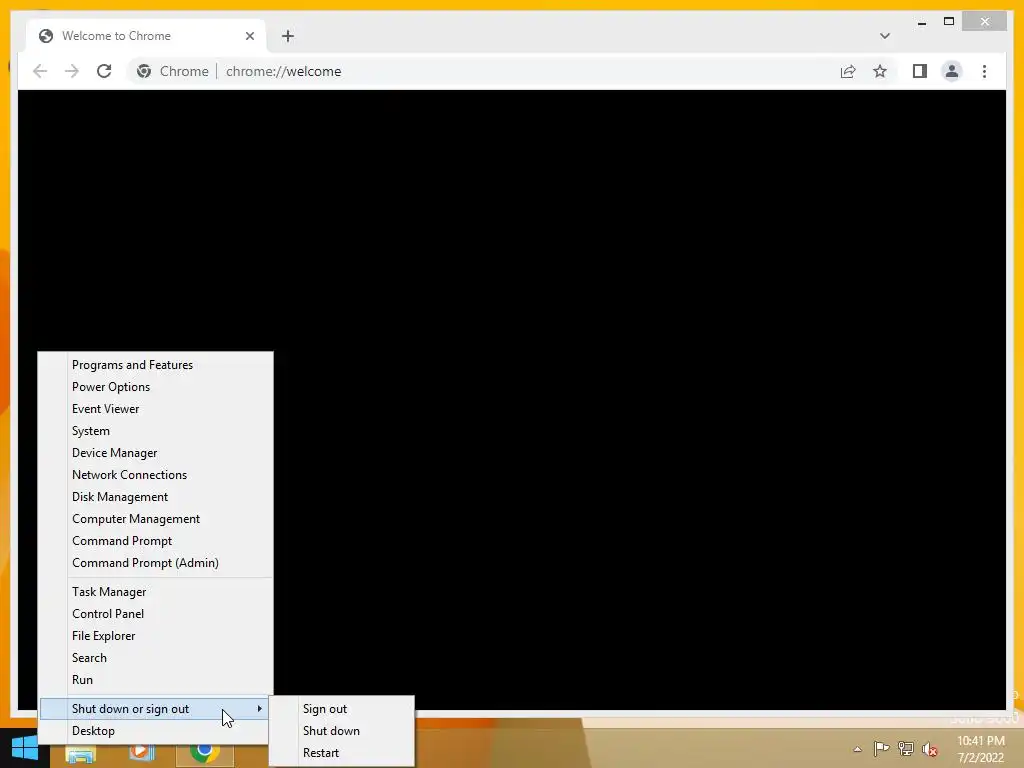Open File Explorer taskbar icon
Viewport: 1024px width, 768px height.
(x=80, y=755)
